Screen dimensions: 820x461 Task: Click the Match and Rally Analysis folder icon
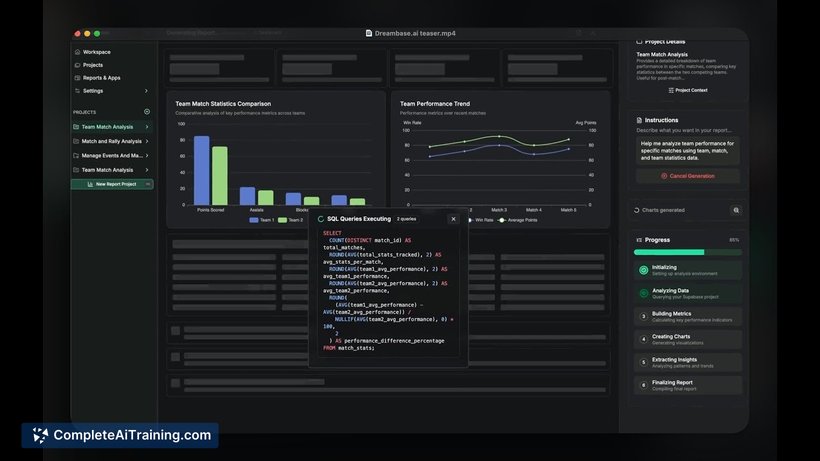(x=76, y=141)
